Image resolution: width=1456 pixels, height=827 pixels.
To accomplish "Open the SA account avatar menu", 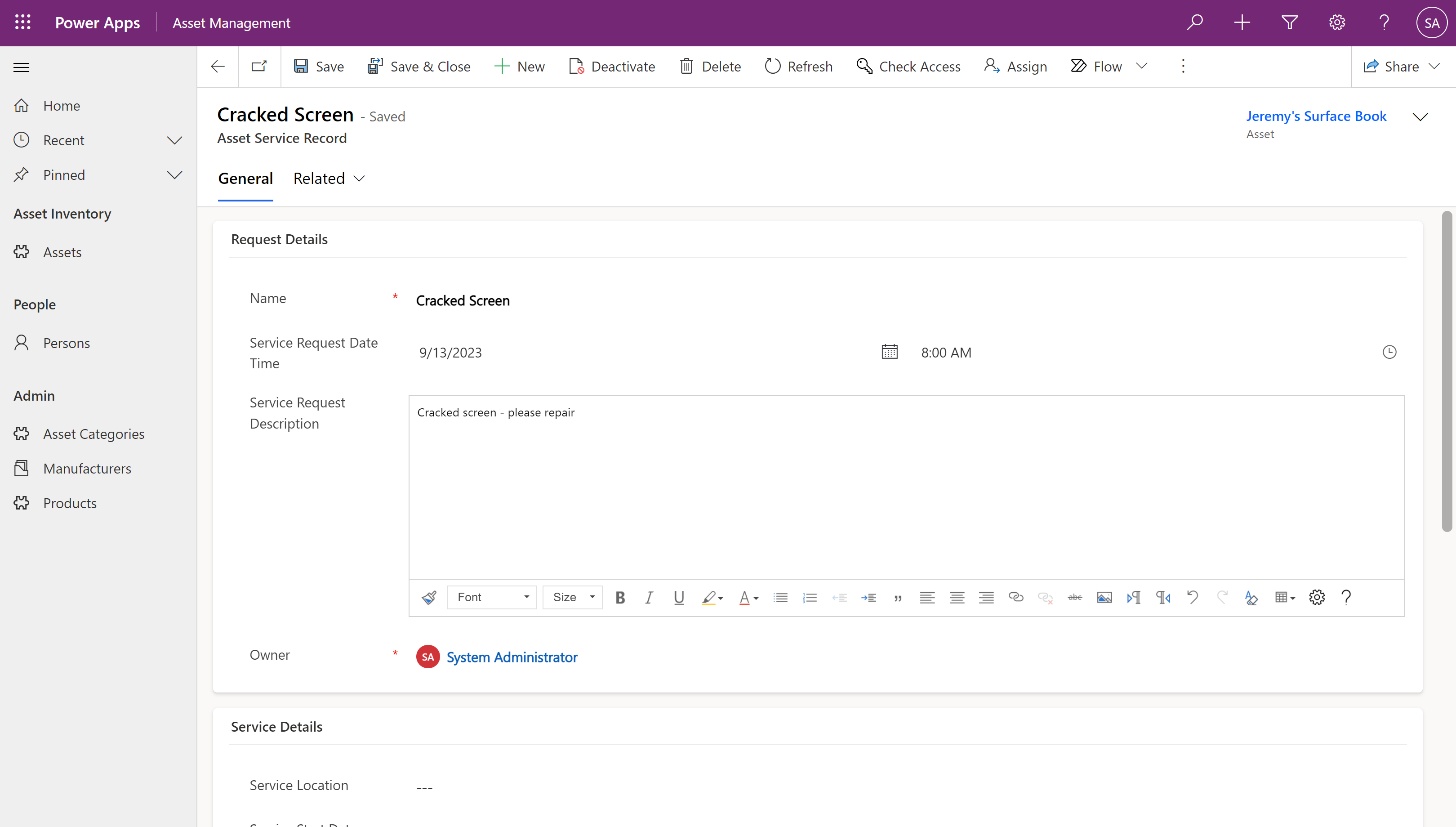I will [1431, 23].
